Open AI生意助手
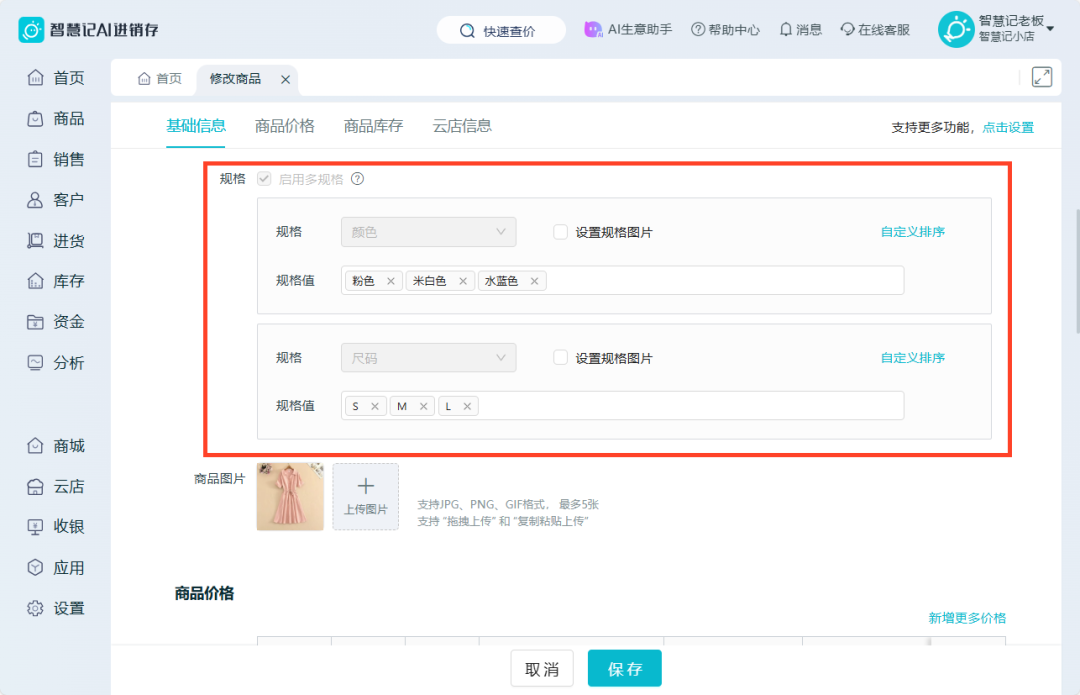This screenshot has width=1080, height=695. pyautogui.click(x=628, y=30)
